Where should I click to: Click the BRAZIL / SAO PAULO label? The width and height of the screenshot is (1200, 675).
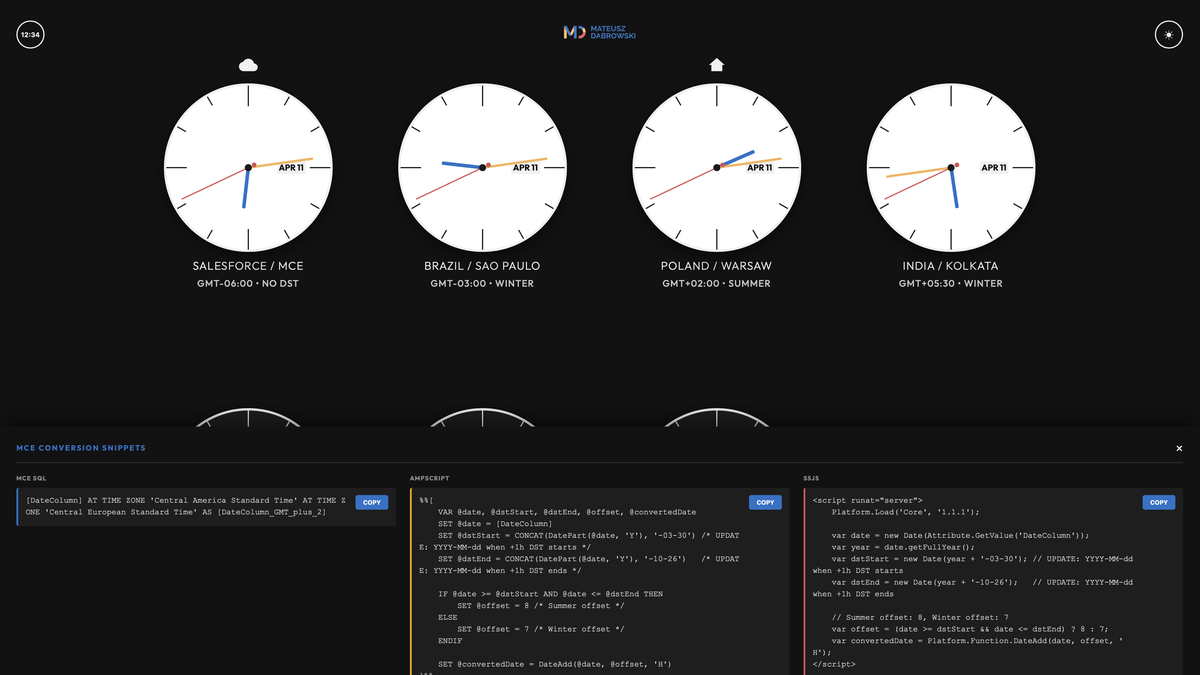point(483,266)
